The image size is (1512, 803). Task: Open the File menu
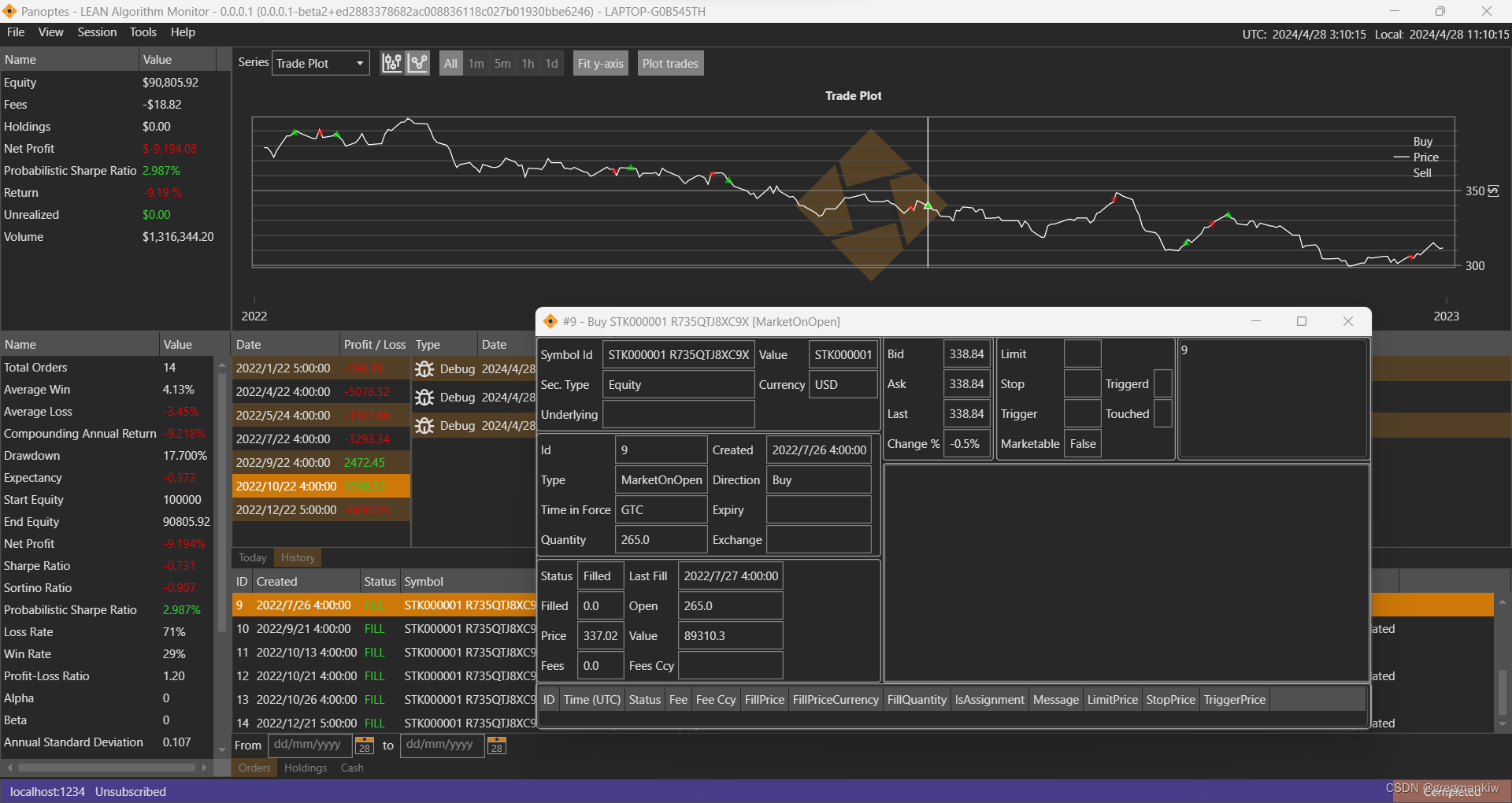(16, 32)
